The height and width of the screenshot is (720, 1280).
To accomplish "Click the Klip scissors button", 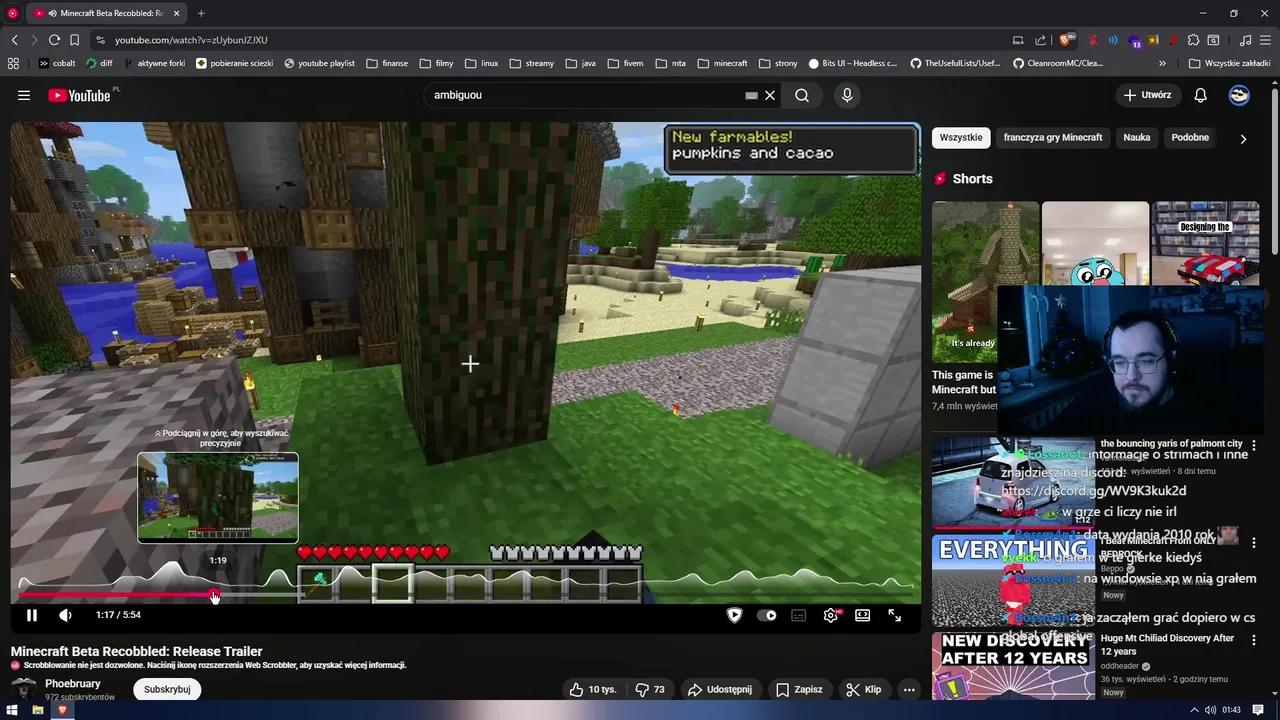I will coord(863,689).
